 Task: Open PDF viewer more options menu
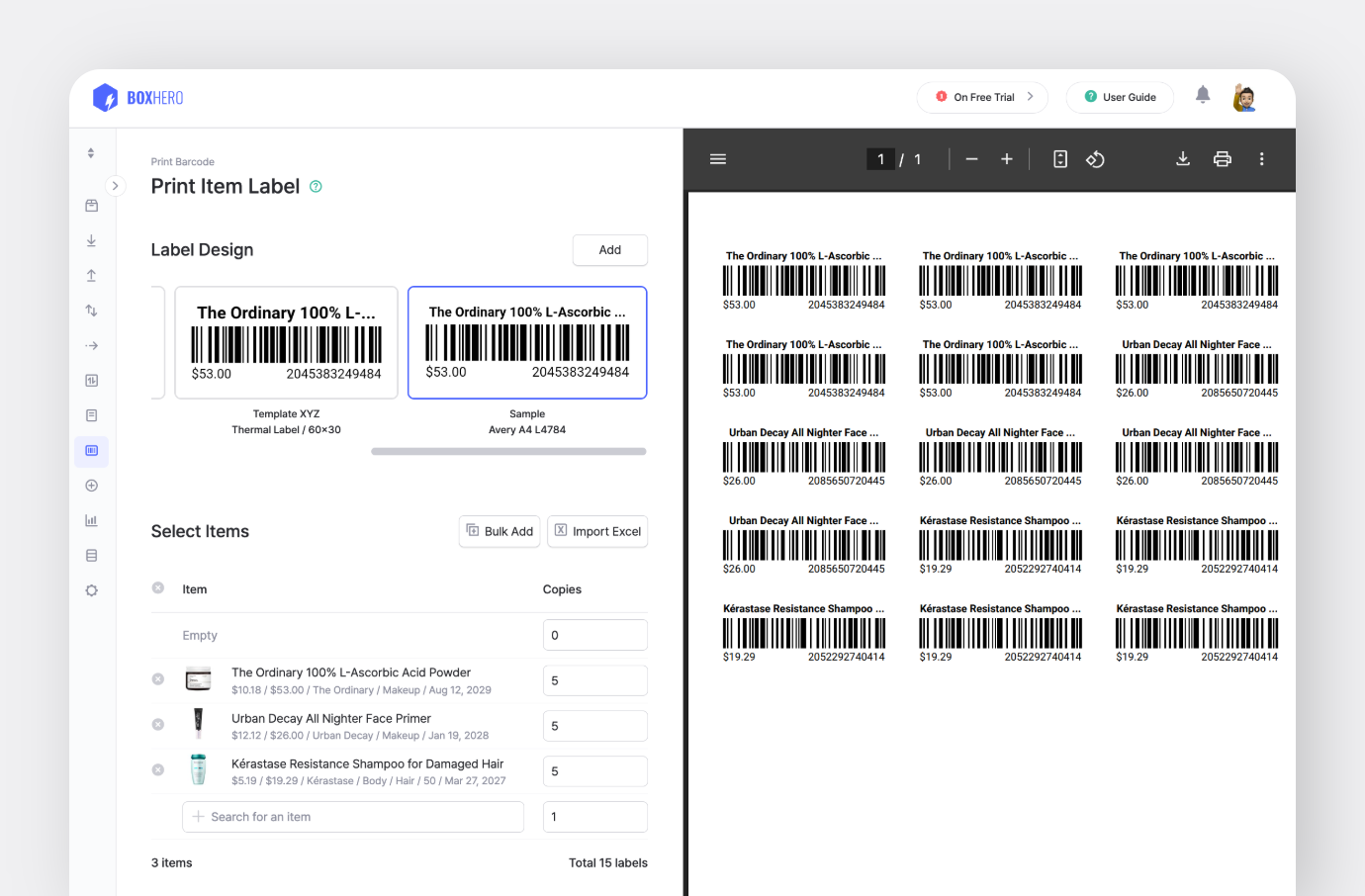point(1261,159)
